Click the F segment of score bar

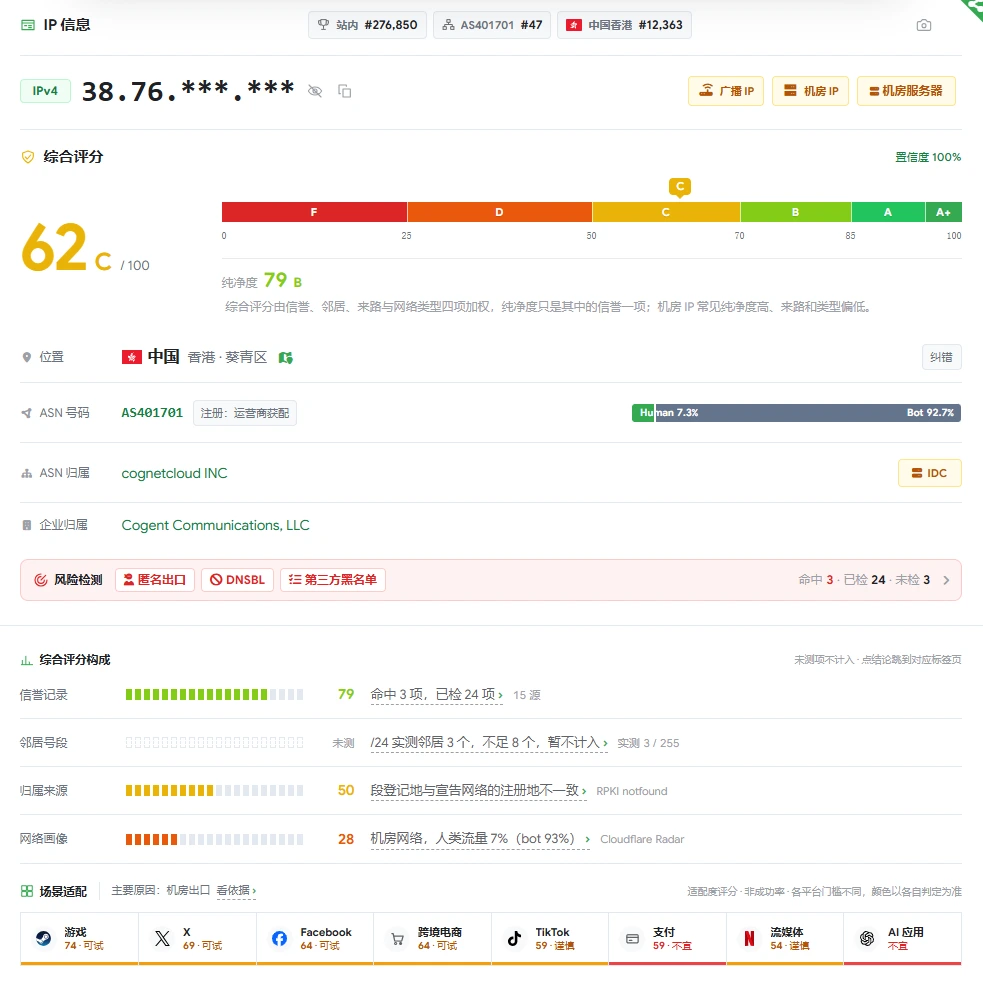pos(314,212)
